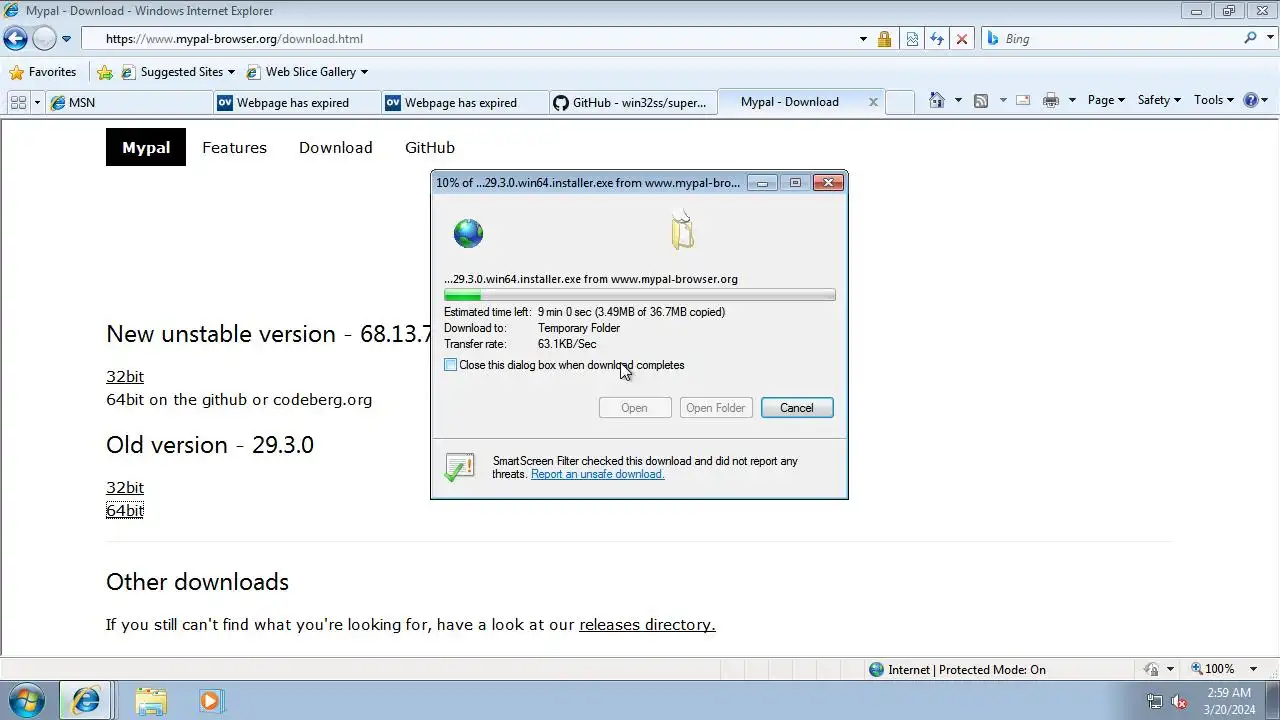Open the Tools menu
The width and height of the screenshot is (1280, 720).
[x=1214, y=100]
